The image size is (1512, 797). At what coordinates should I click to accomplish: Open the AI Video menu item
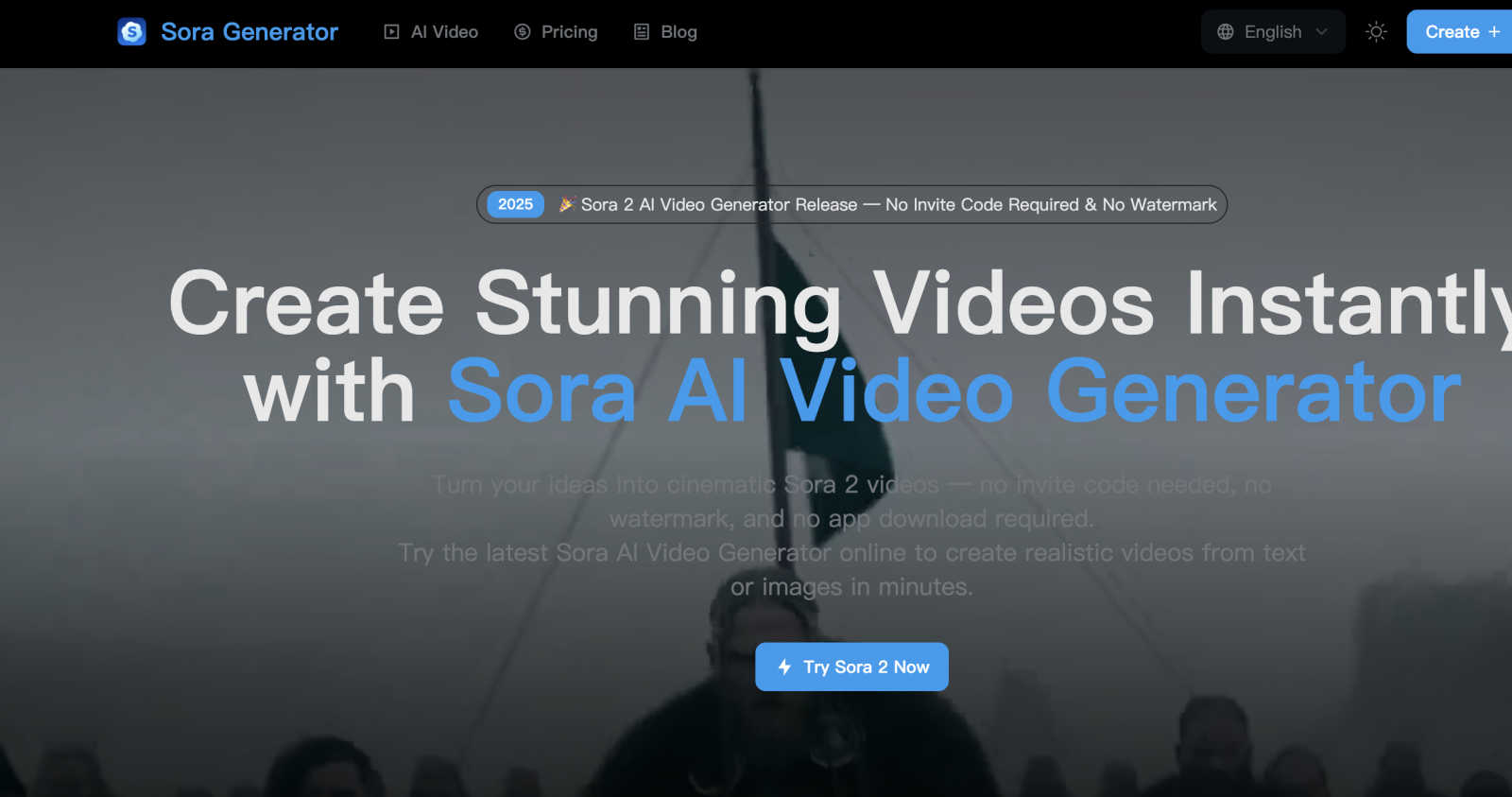coord(431,32)
